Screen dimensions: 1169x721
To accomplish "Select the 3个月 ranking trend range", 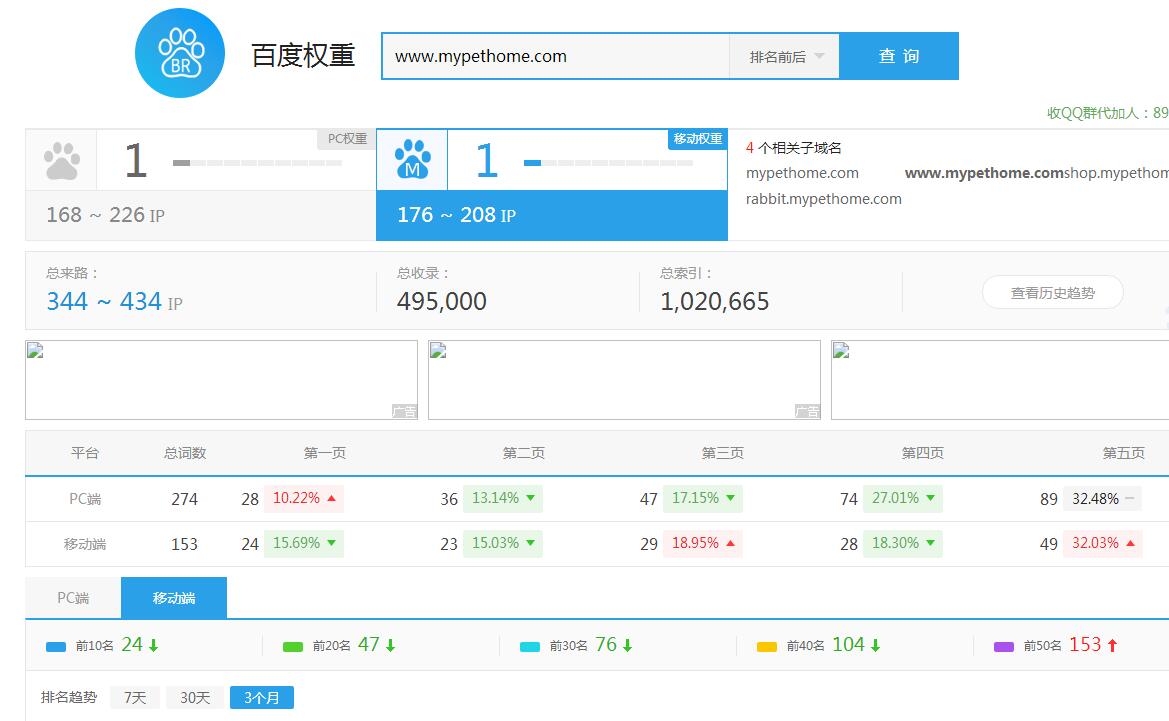I will pos(262,697).
